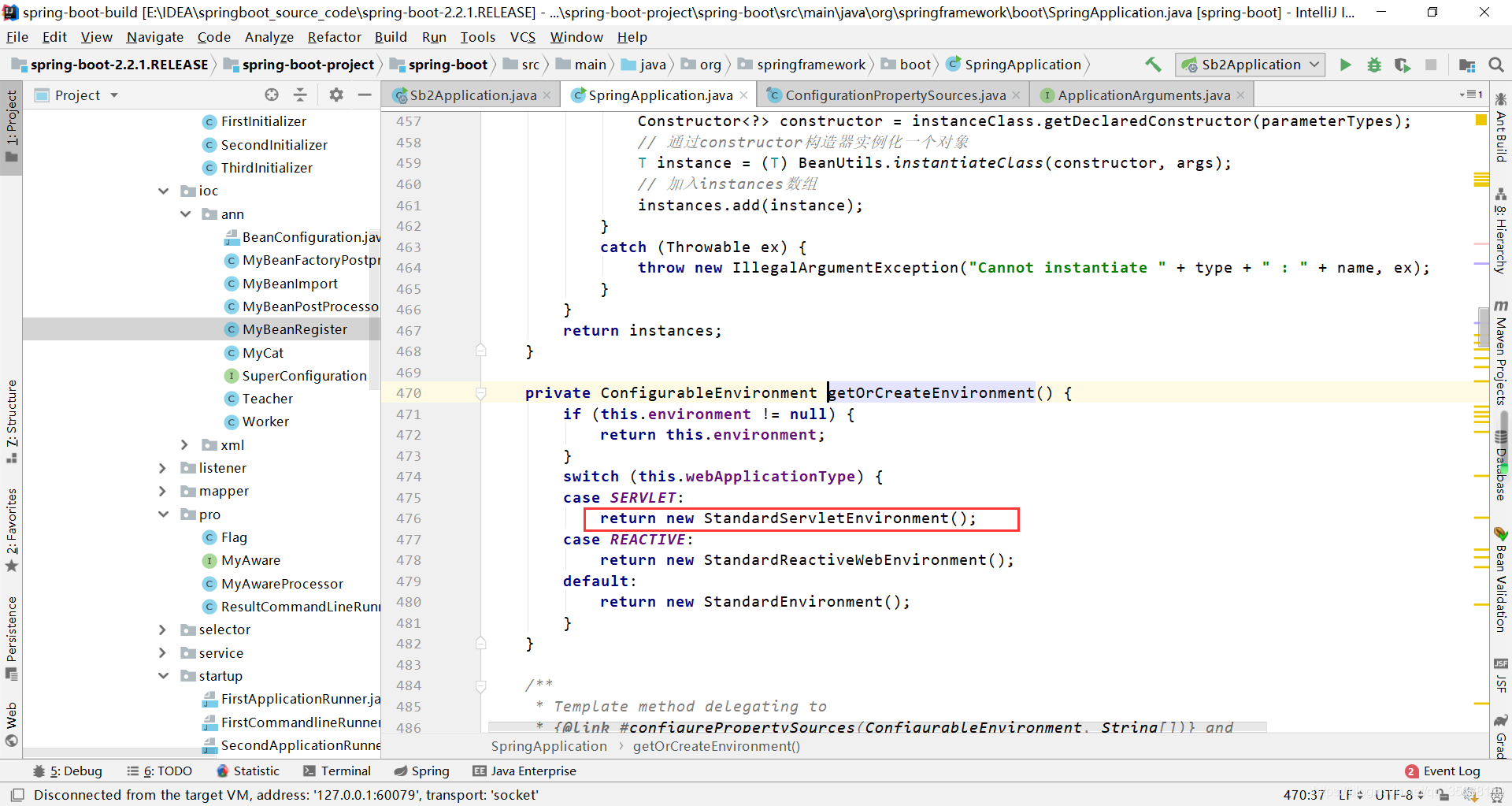The image size is (1512, 806).
Task: Open the Hierarchy tool window
Action: [1501, 230]
